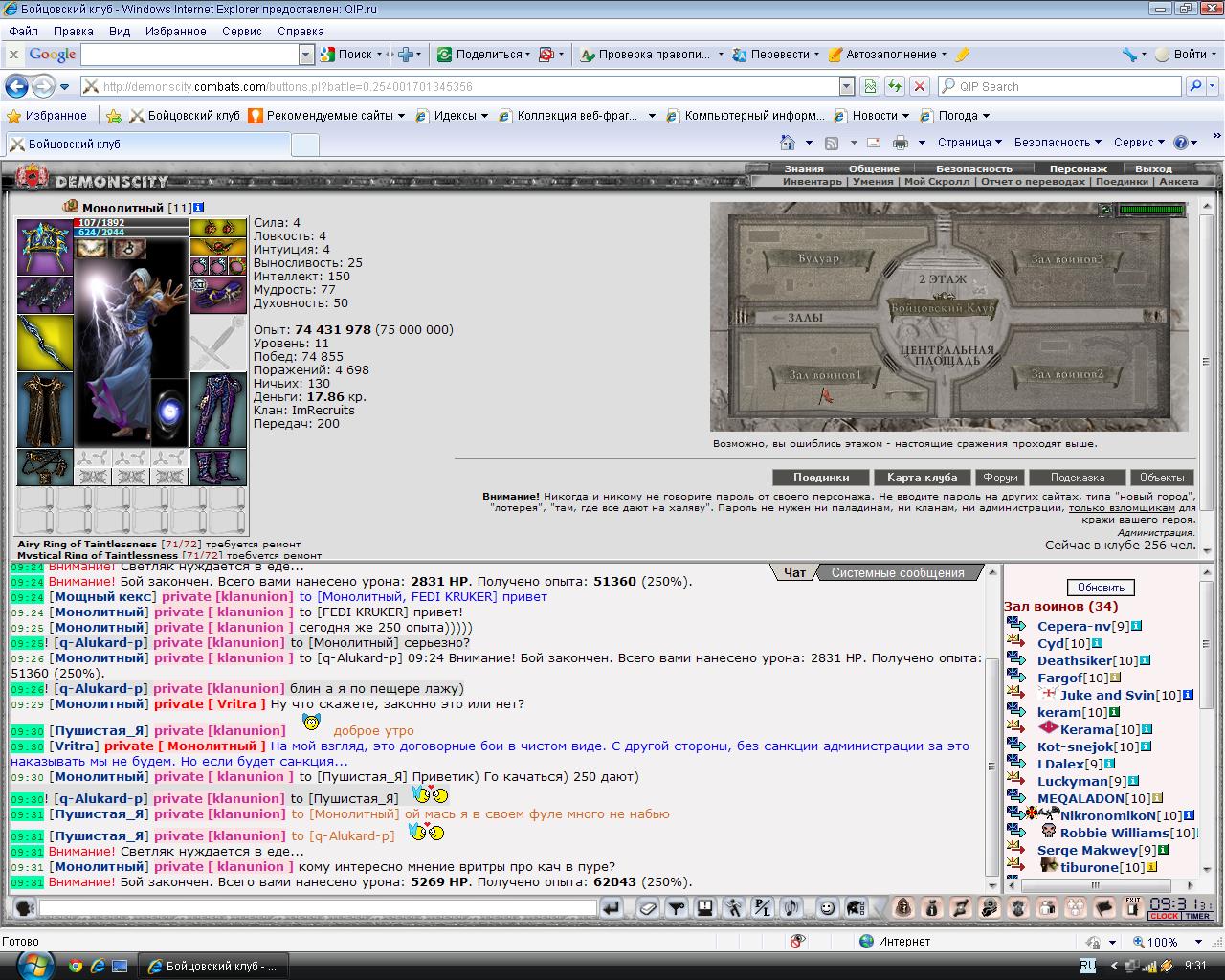1225x980 pixels.
Task: Click the EXIT door icon
Action: [x=1132, y=907]
